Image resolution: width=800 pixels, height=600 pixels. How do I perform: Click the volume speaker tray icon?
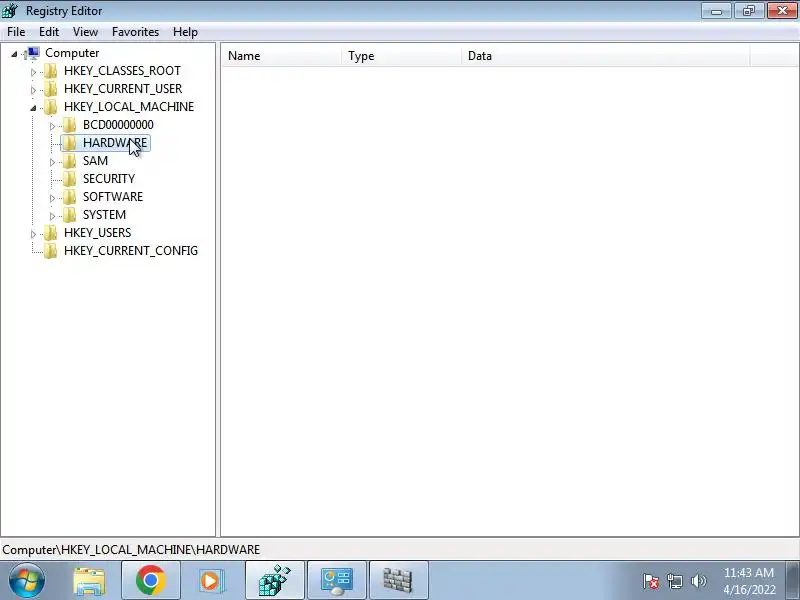pyautogui.click(x=698, y=581)
